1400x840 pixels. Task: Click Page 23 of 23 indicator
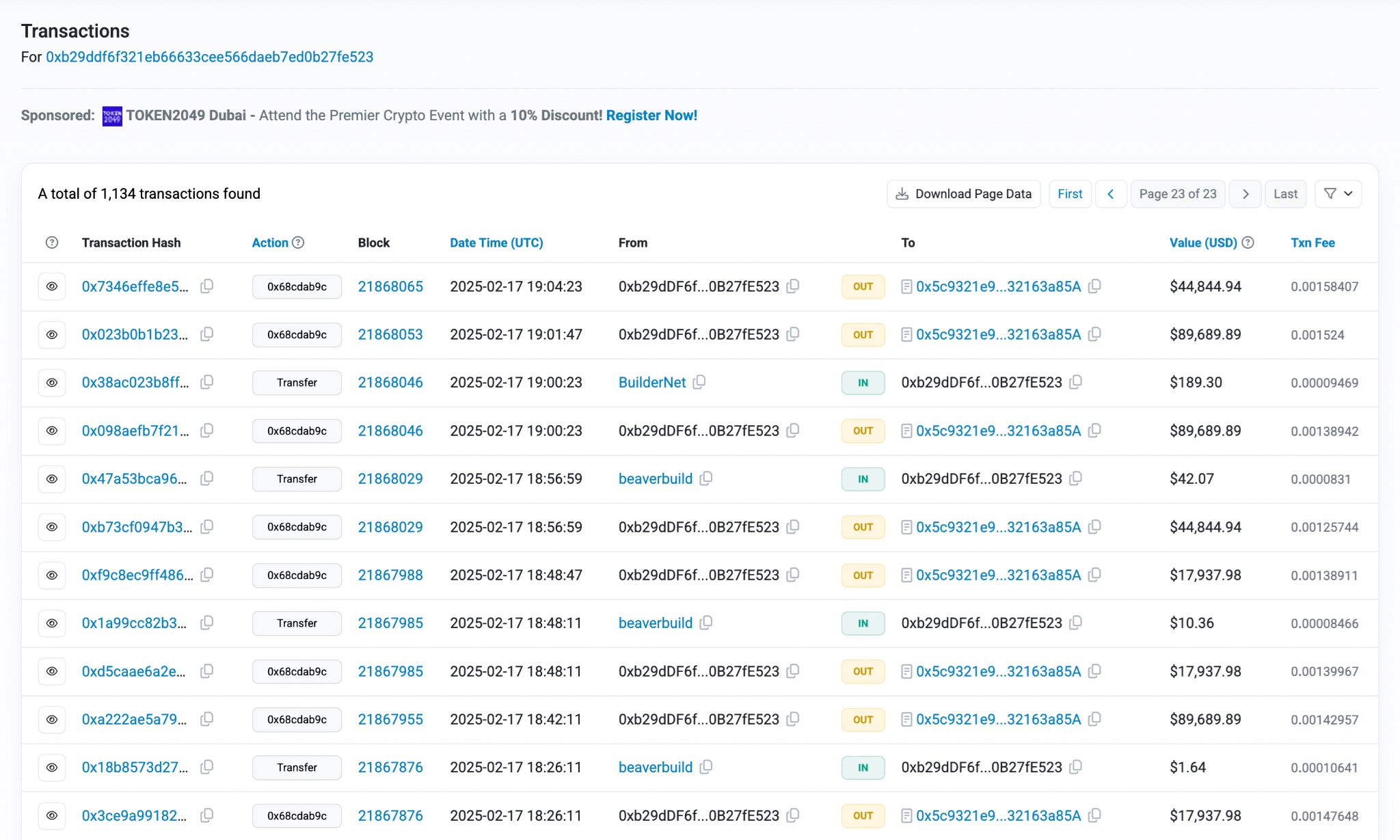[x=1178, y=194]
